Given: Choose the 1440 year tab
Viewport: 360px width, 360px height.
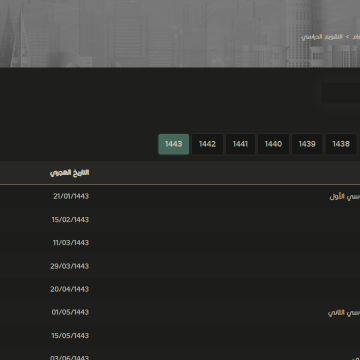Looking at the screenshot, I should [x=273, y=144].
